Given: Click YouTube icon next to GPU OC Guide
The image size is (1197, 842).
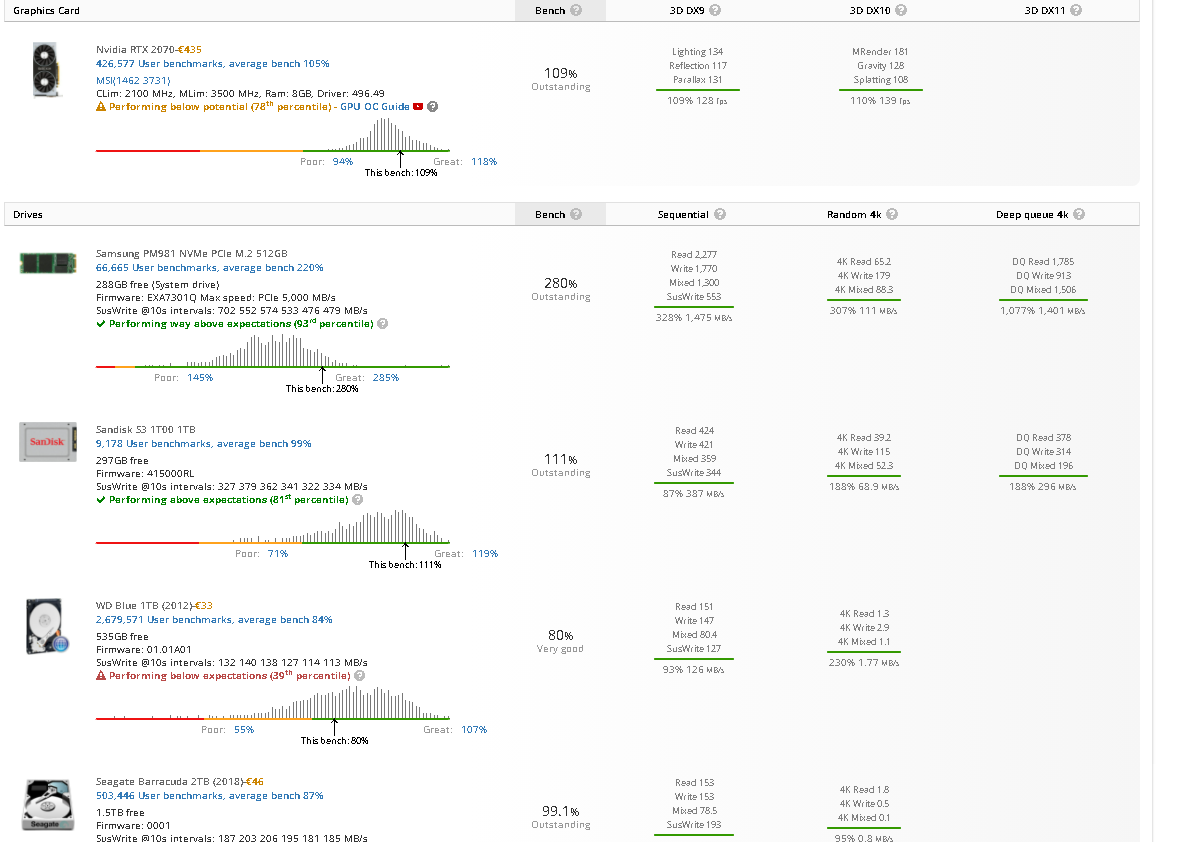Looking at the screenshot, I should pyautogui.click(x=418, y=106).
